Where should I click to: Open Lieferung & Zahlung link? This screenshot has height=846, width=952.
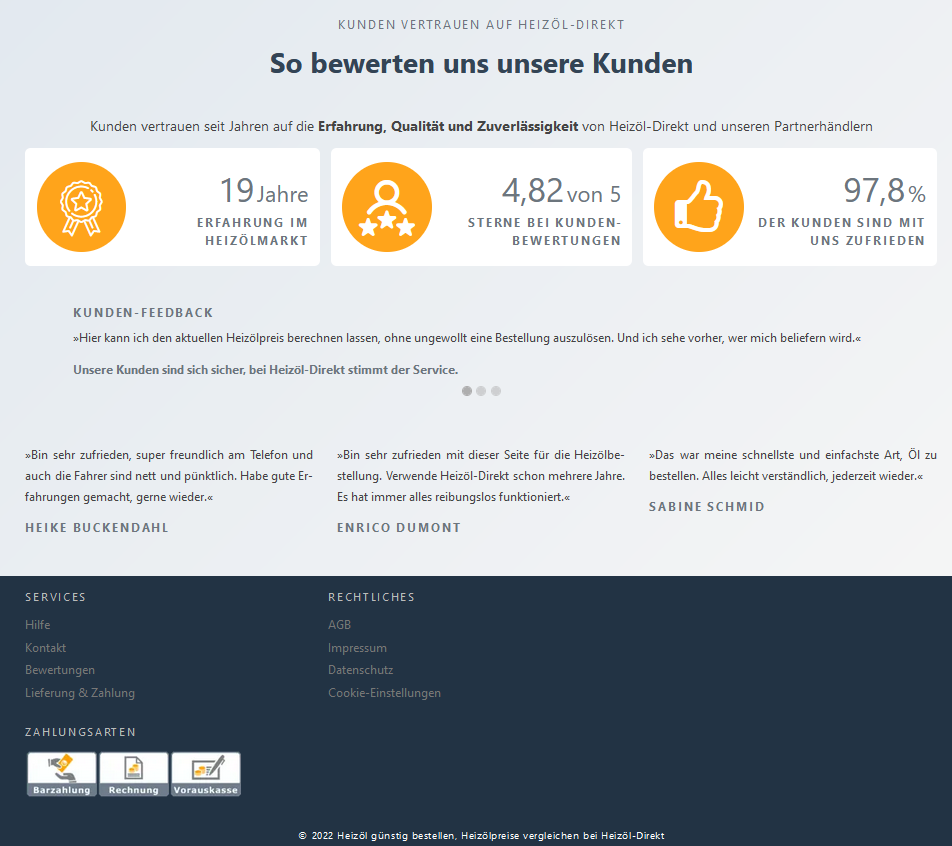pyautogui.click(x=80, y=693)
